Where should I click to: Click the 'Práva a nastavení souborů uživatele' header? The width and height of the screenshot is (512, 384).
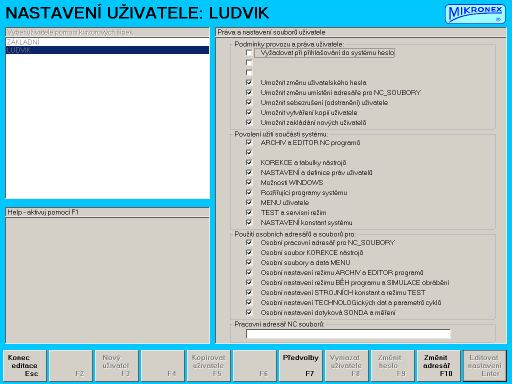point(361,32)
